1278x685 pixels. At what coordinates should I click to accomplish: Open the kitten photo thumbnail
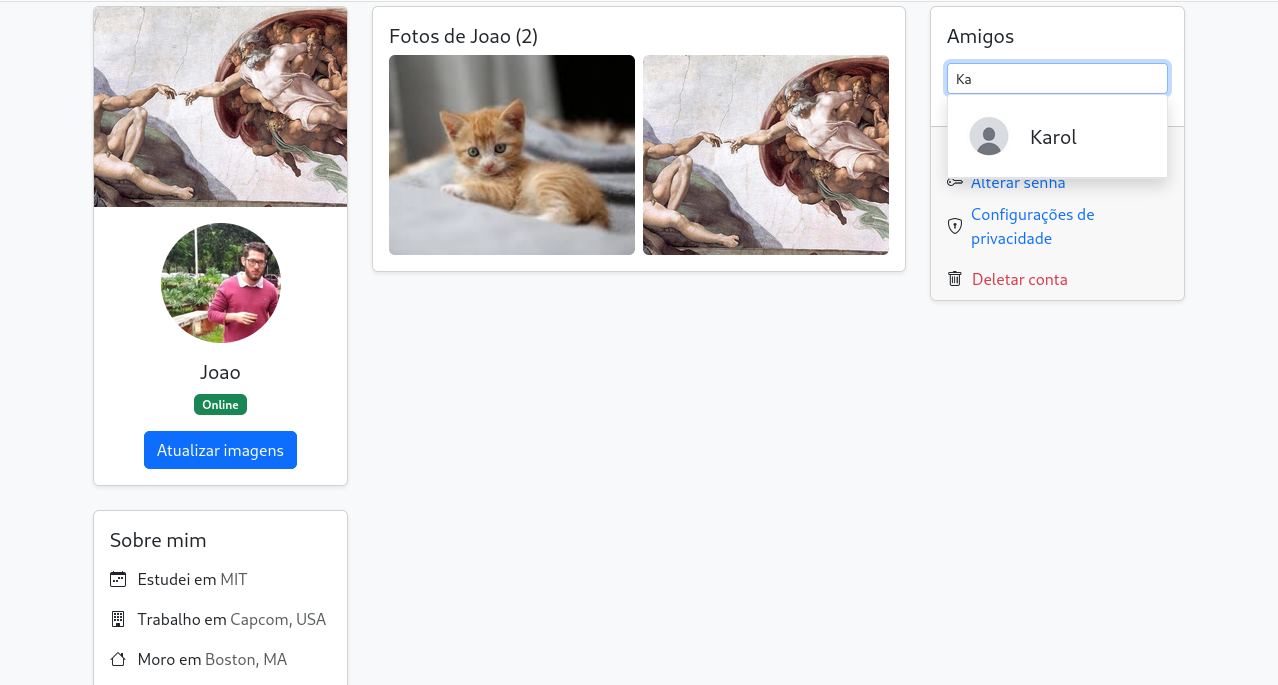(512, 155)
